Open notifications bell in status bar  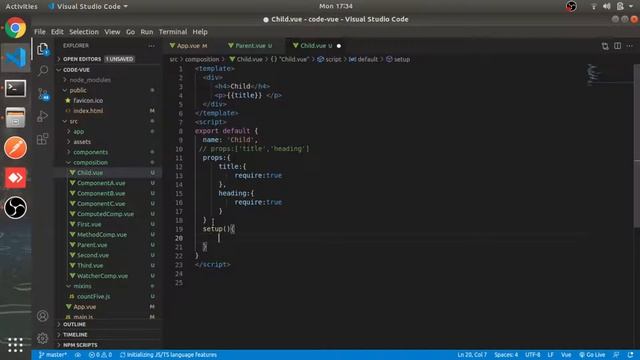(631, 355)
